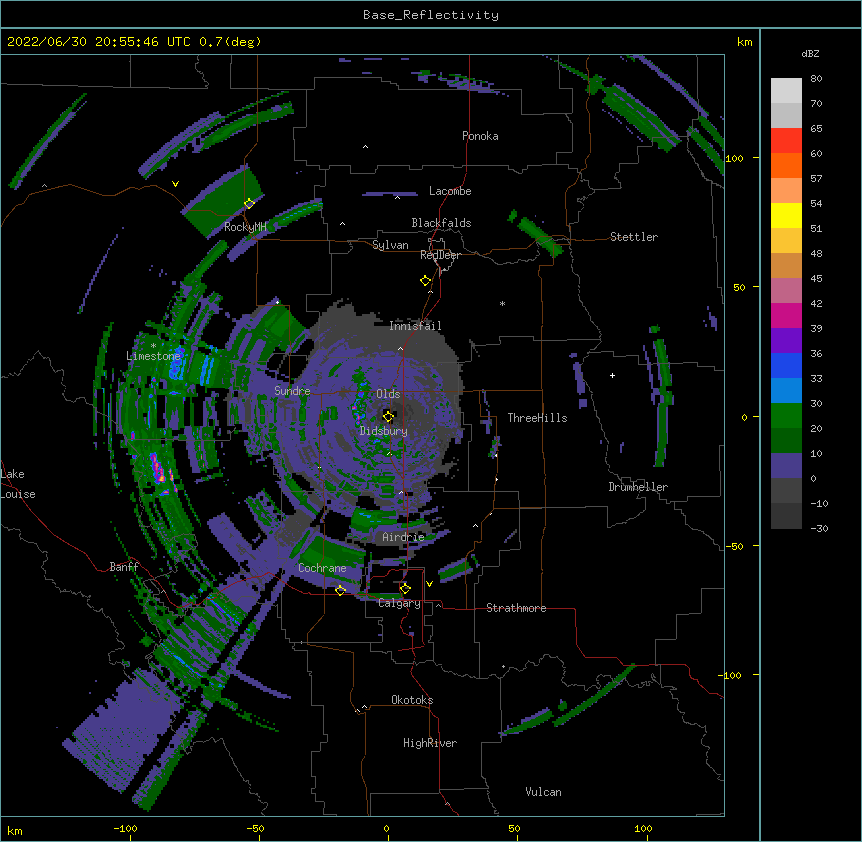862x842 pixels.
Task: Click the Okotoks city label
Action: (x=412, y=700)
